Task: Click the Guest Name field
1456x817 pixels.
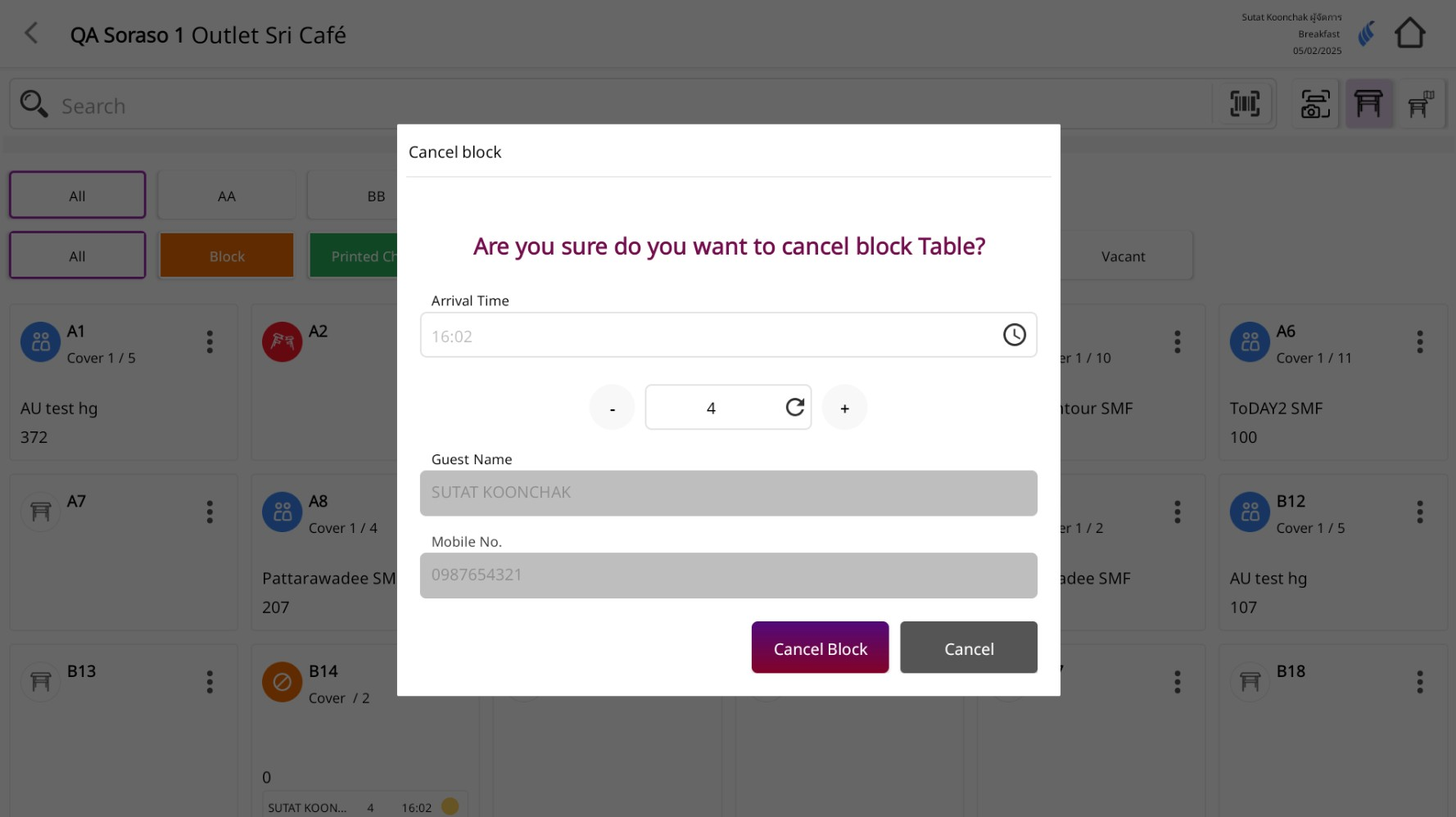Action: tap(728, 493)
